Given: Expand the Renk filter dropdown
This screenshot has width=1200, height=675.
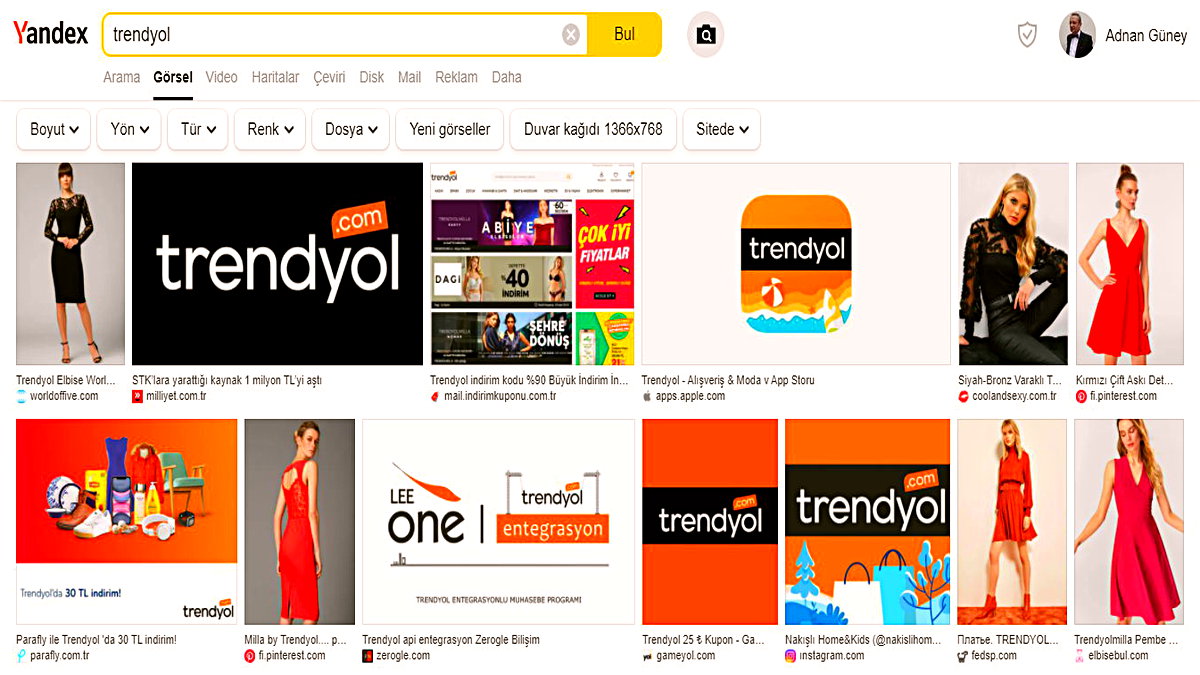Looking at the screenshot, I should point(270,129).
